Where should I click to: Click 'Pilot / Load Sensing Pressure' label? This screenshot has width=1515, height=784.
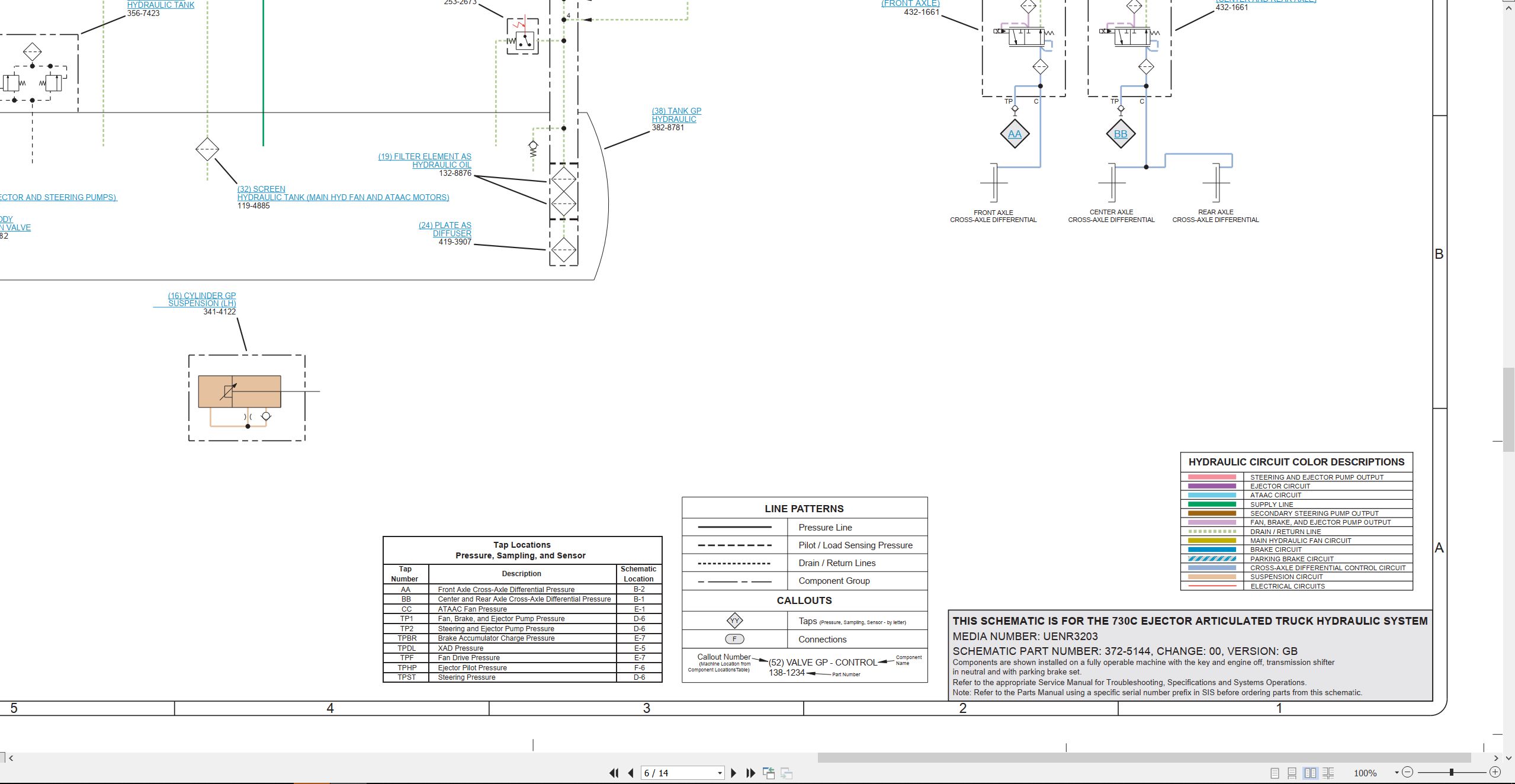click(855, 545)
